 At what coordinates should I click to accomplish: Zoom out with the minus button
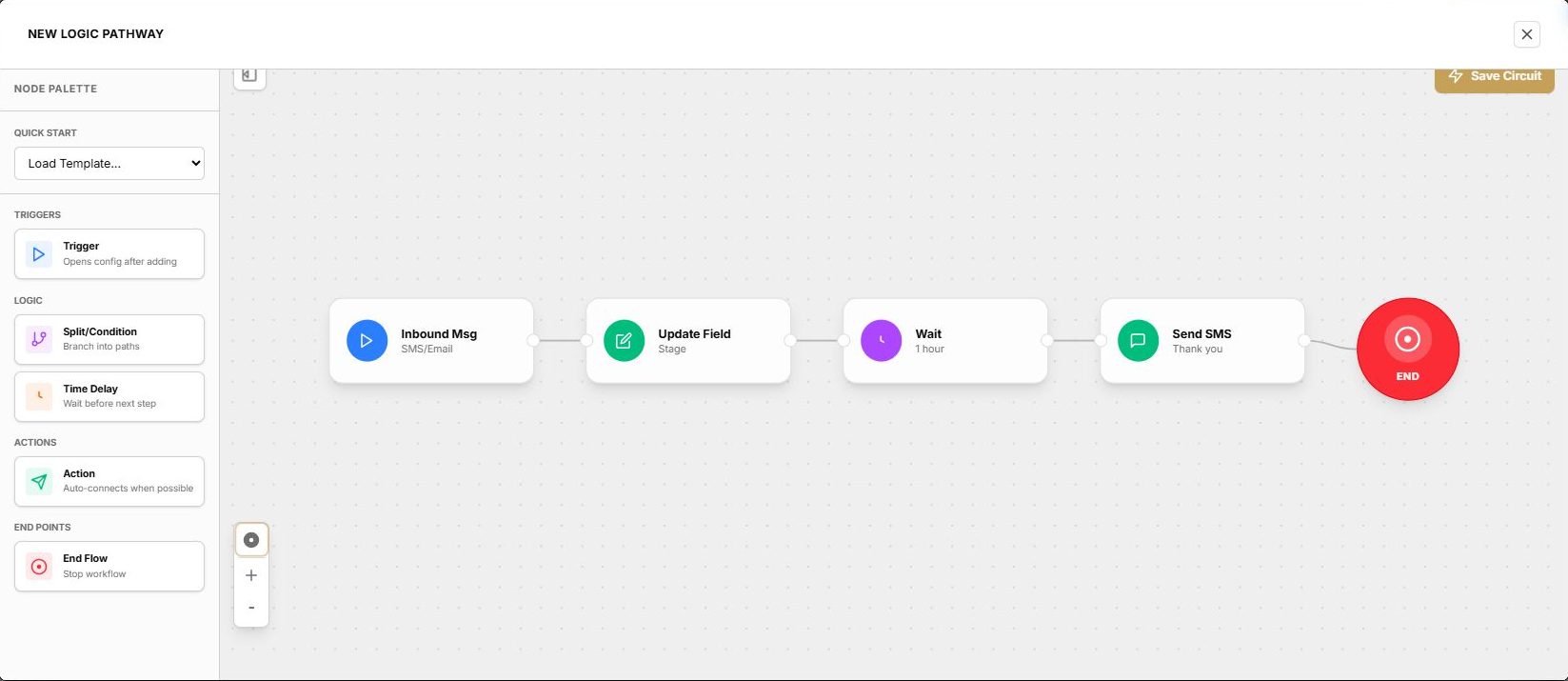pos(251,608)
